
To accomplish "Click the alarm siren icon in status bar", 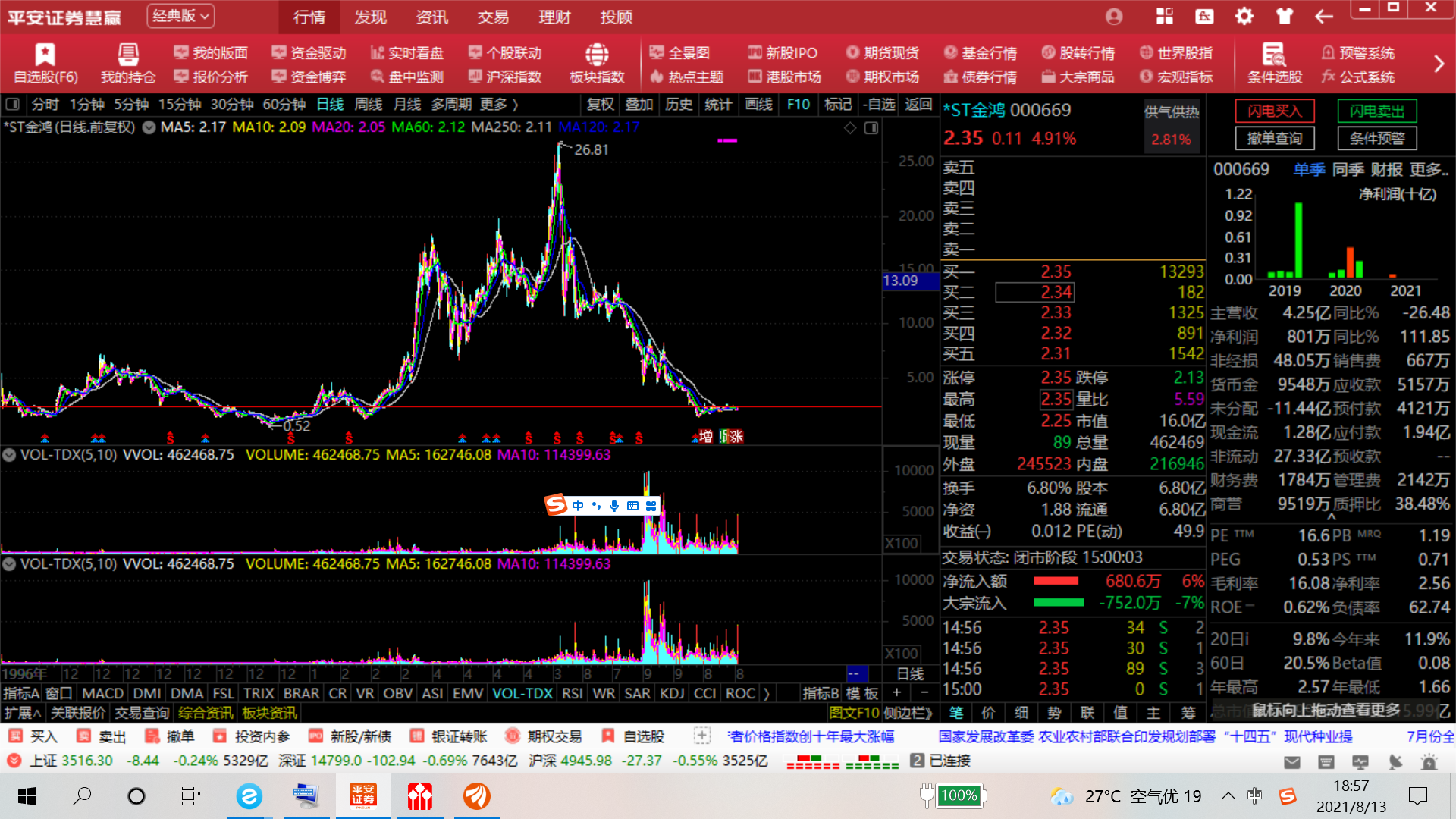I will pos(1429,761).
